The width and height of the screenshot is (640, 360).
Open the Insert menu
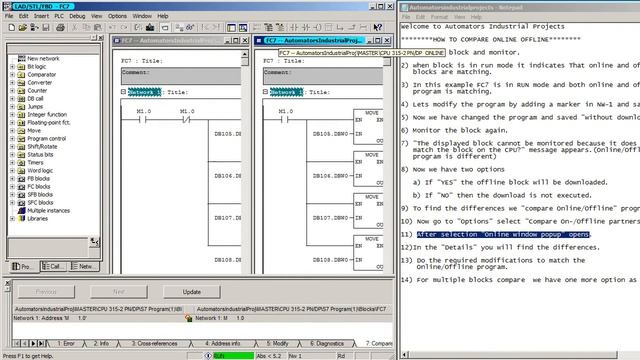41,16
